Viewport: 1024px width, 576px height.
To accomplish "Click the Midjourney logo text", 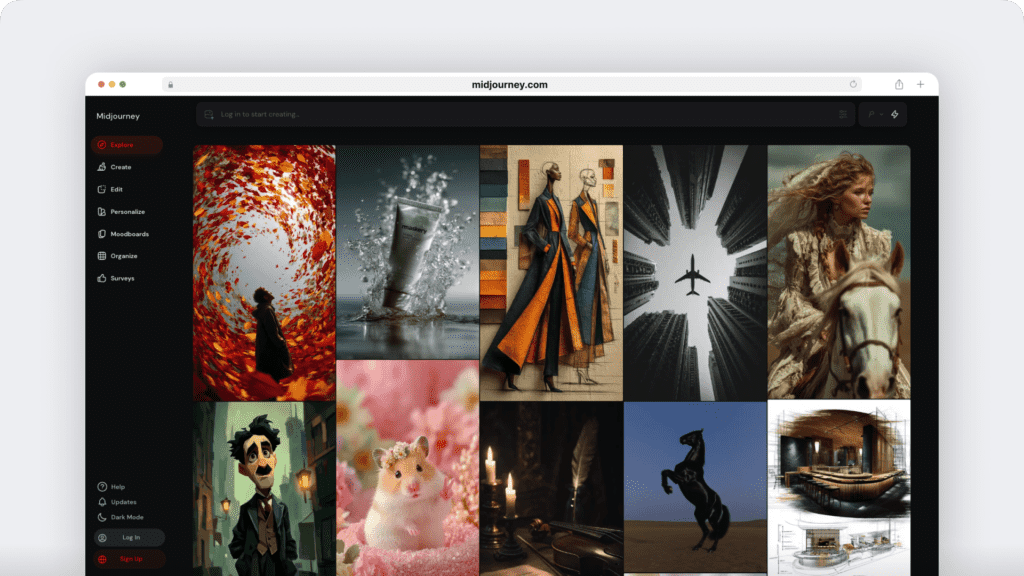I will [x=118, y=116].
